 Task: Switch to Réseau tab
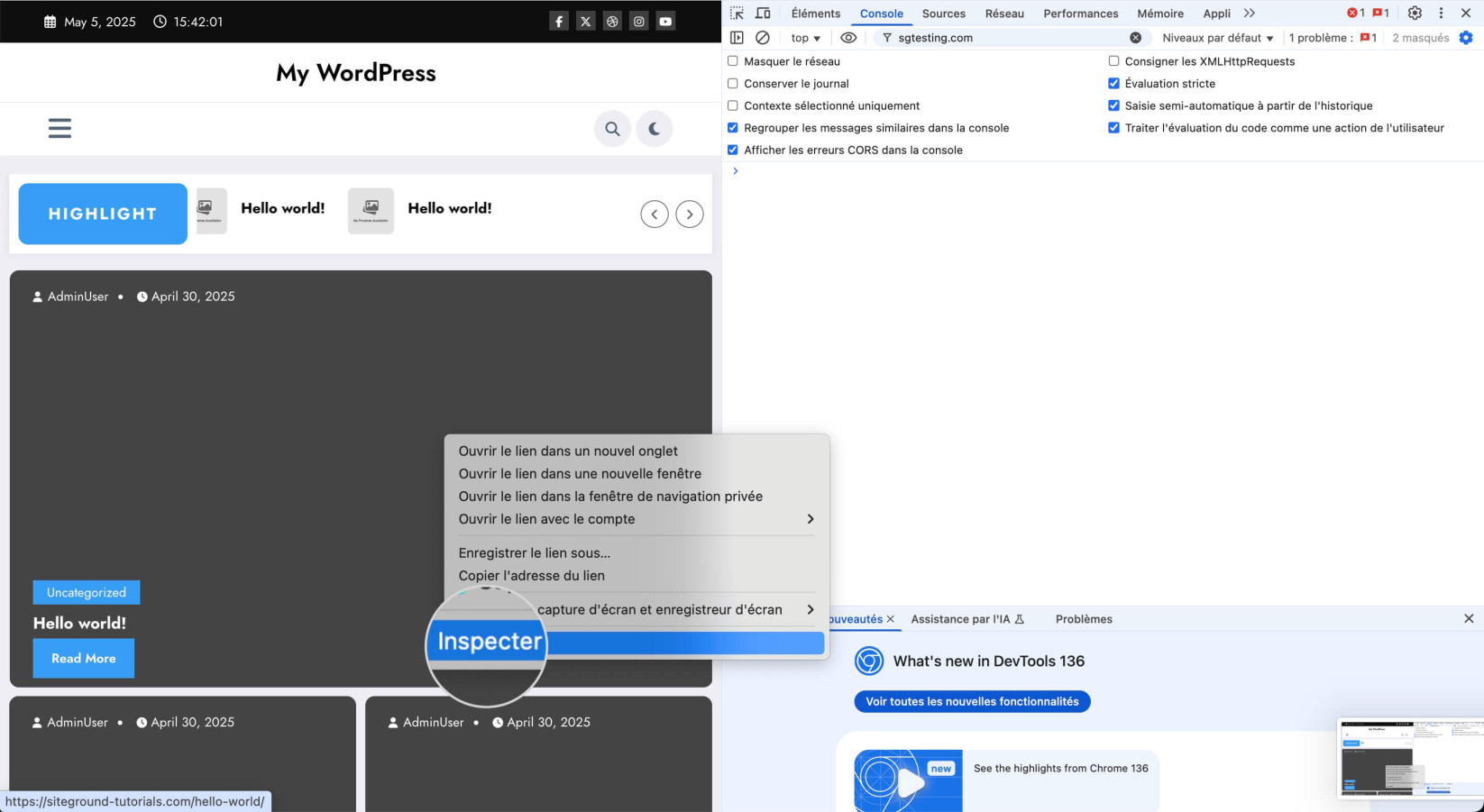tap(1004, 14)
